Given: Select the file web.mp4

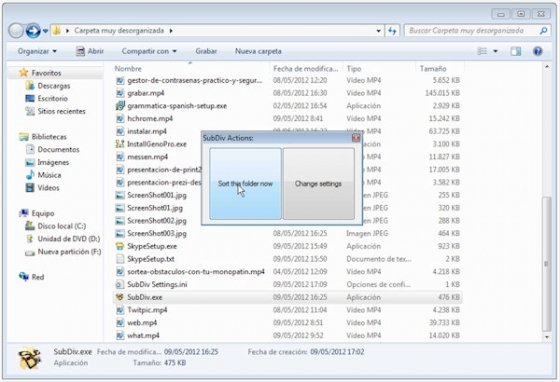Looking at the screenshot, I should (x=142, y=323).
